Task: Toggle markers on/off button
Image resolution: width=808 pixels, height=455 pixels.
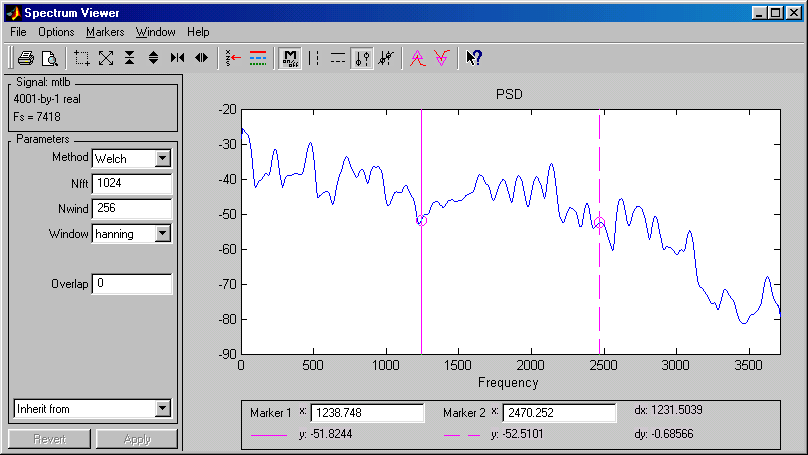Action: coord(290,58)
